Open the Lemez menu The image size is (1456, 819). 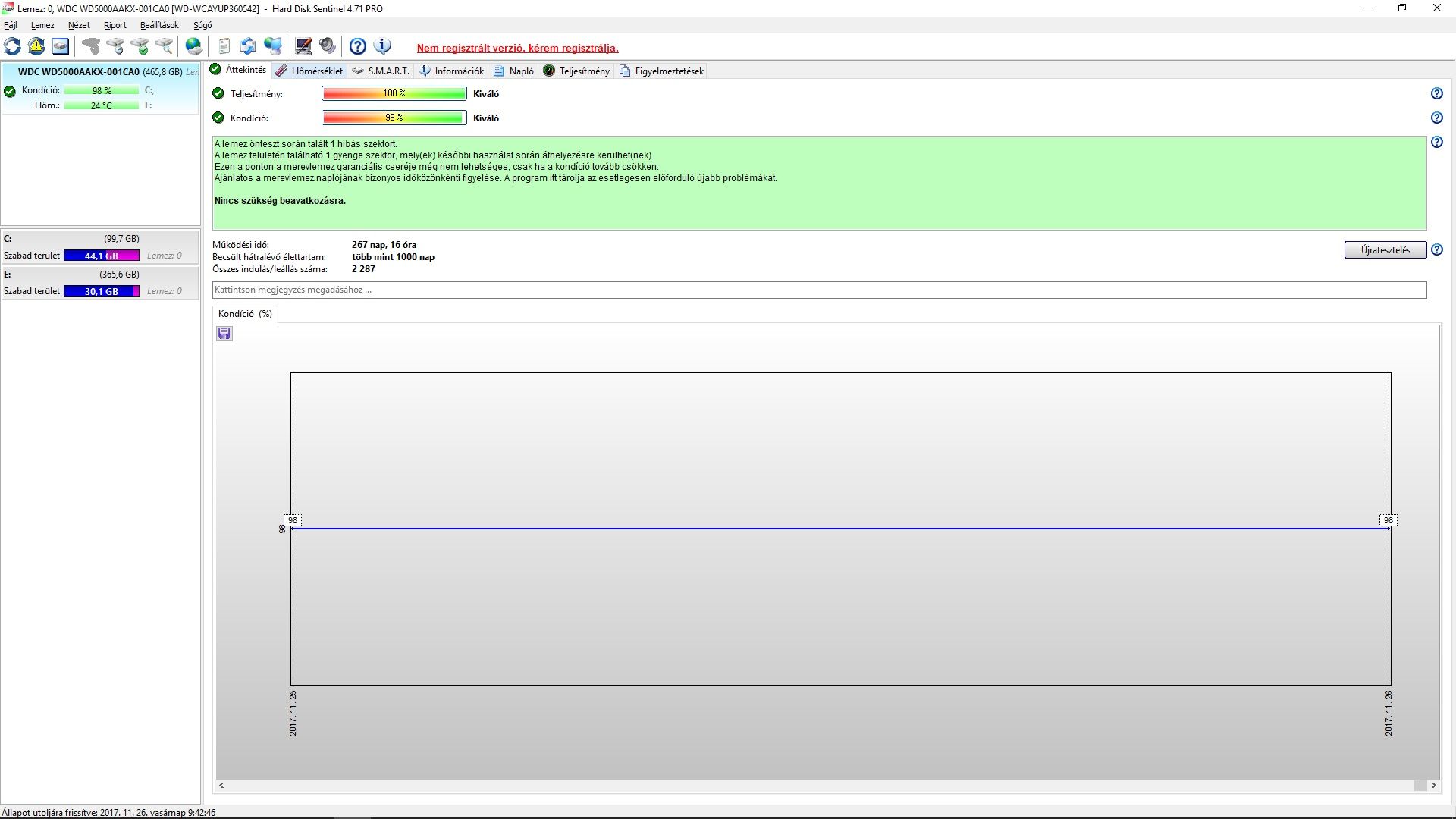click(x=42, y=25)
